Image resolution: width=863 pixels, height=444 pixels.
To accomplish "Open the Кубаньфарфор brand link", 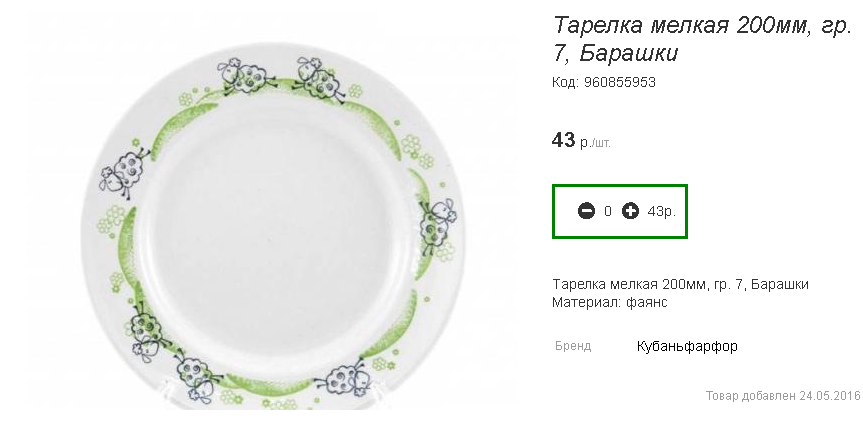I will pos(687,346).
